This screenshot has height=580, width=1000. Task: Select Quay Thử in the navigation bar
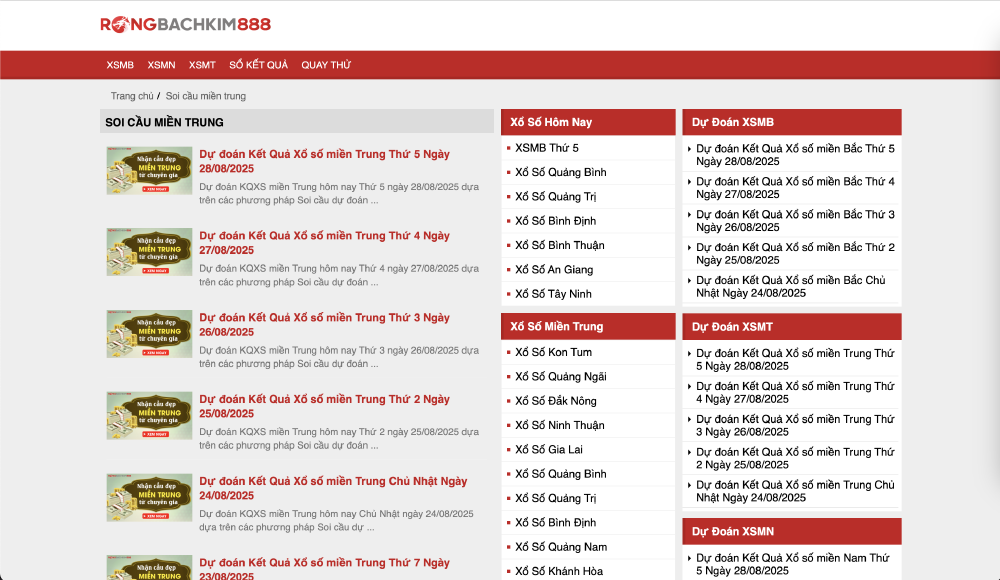coord(326,65)
